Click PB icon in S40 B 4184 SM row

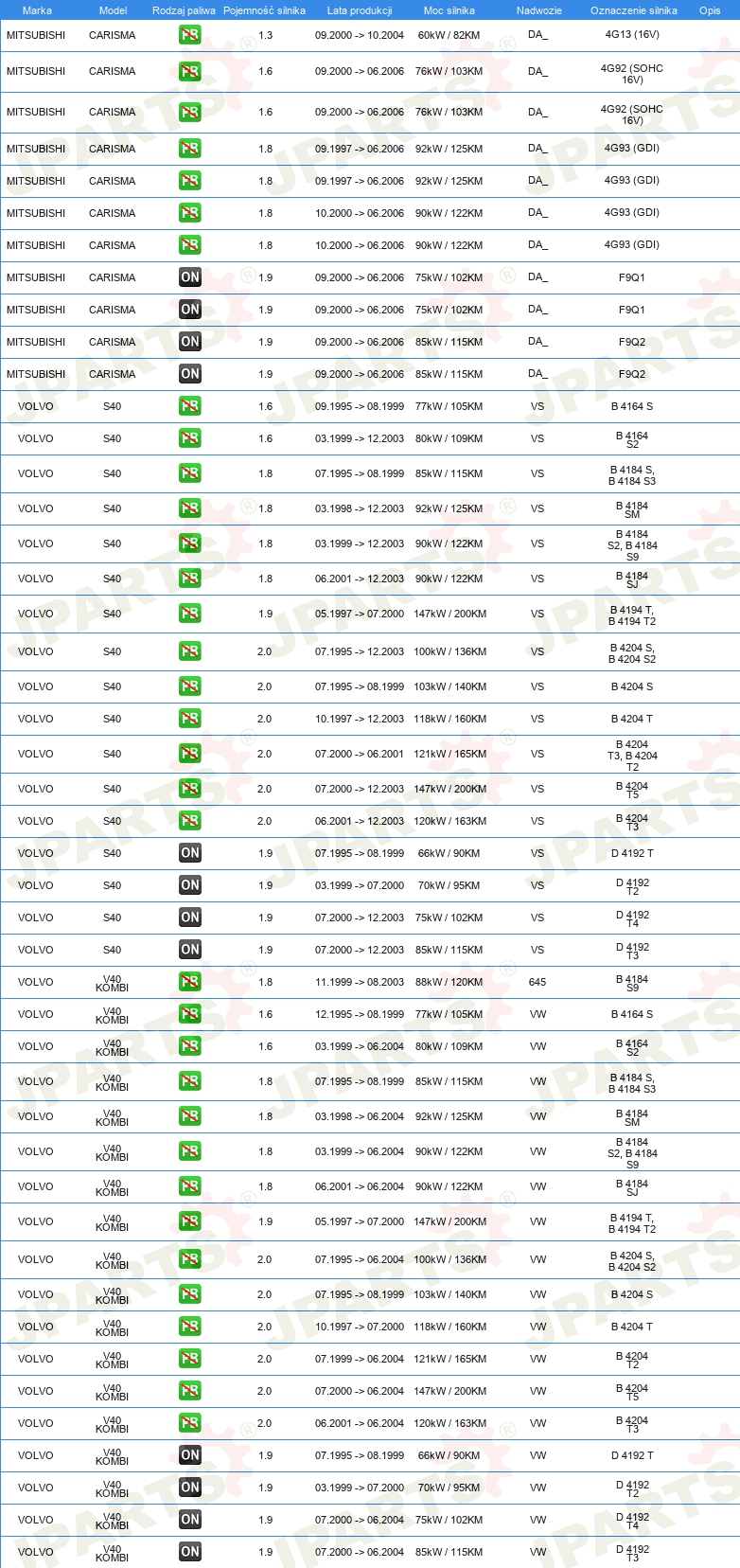(190, 508)
